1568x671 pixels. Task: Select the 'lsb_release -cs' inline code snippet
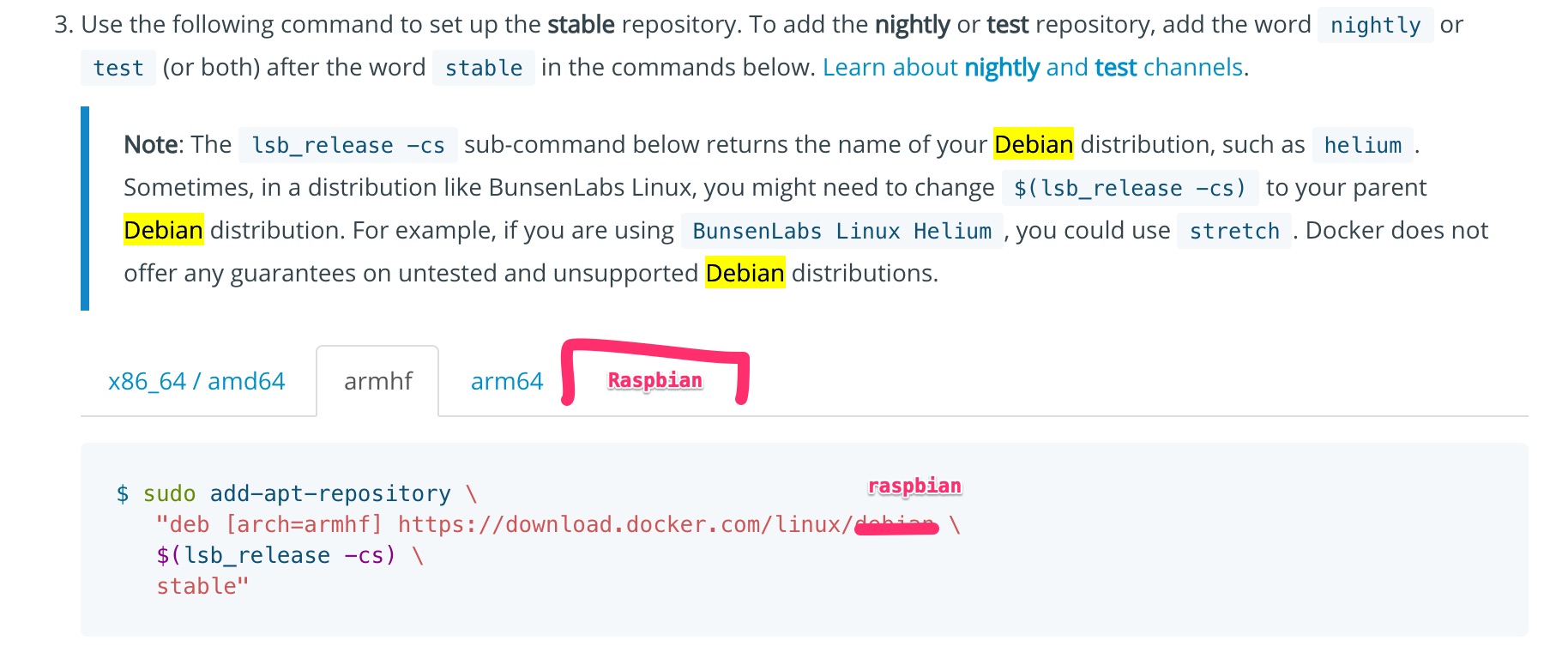pos(348,145)
